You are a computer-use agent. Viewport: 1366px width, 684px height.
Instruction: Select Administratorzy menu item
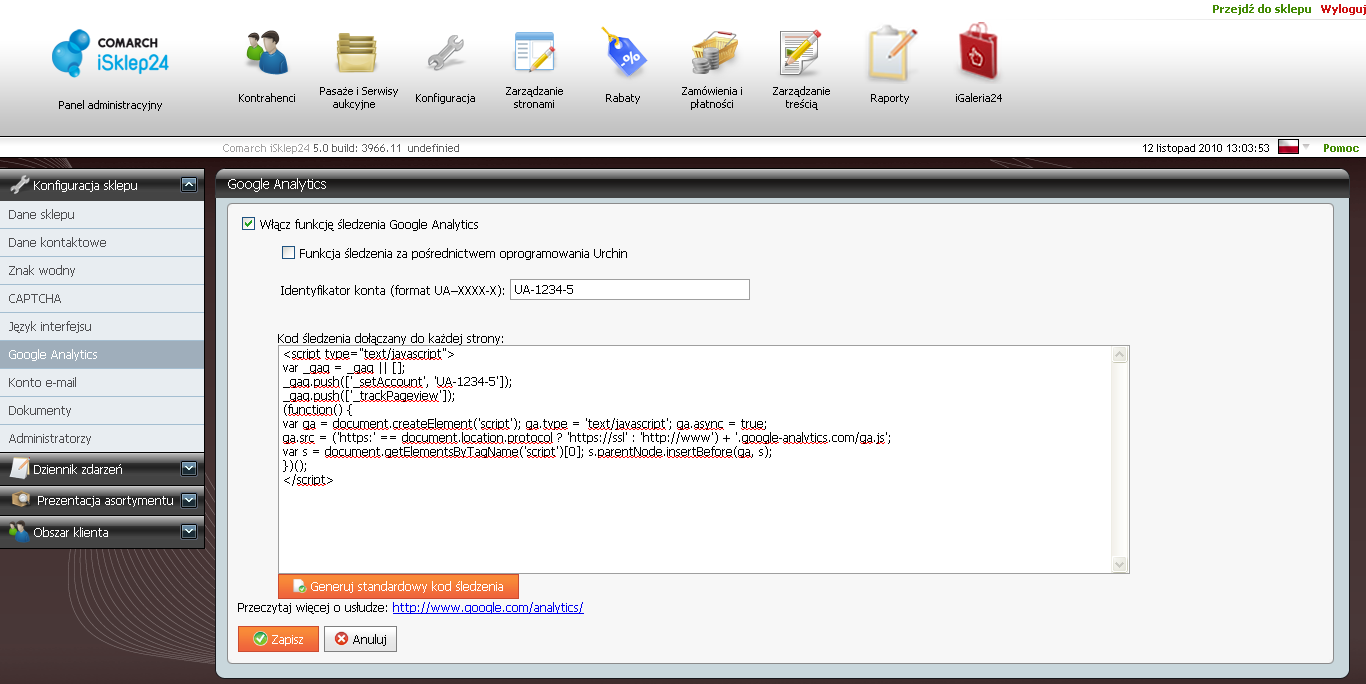(102, 438)
